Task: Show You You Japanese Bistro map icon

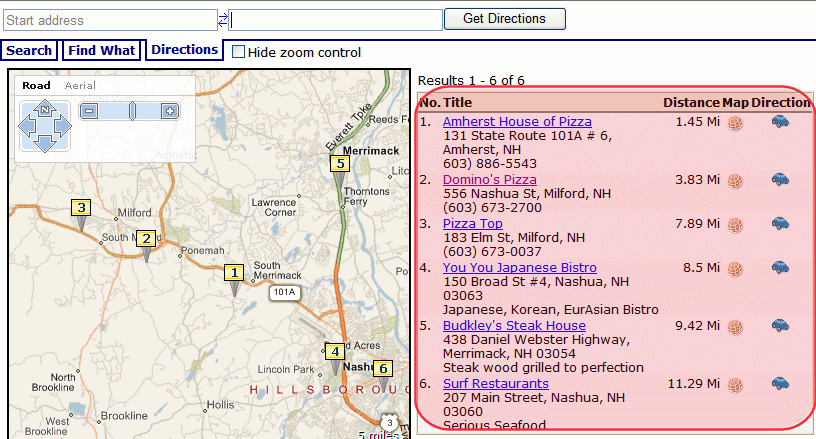Action: coord(735,269)
